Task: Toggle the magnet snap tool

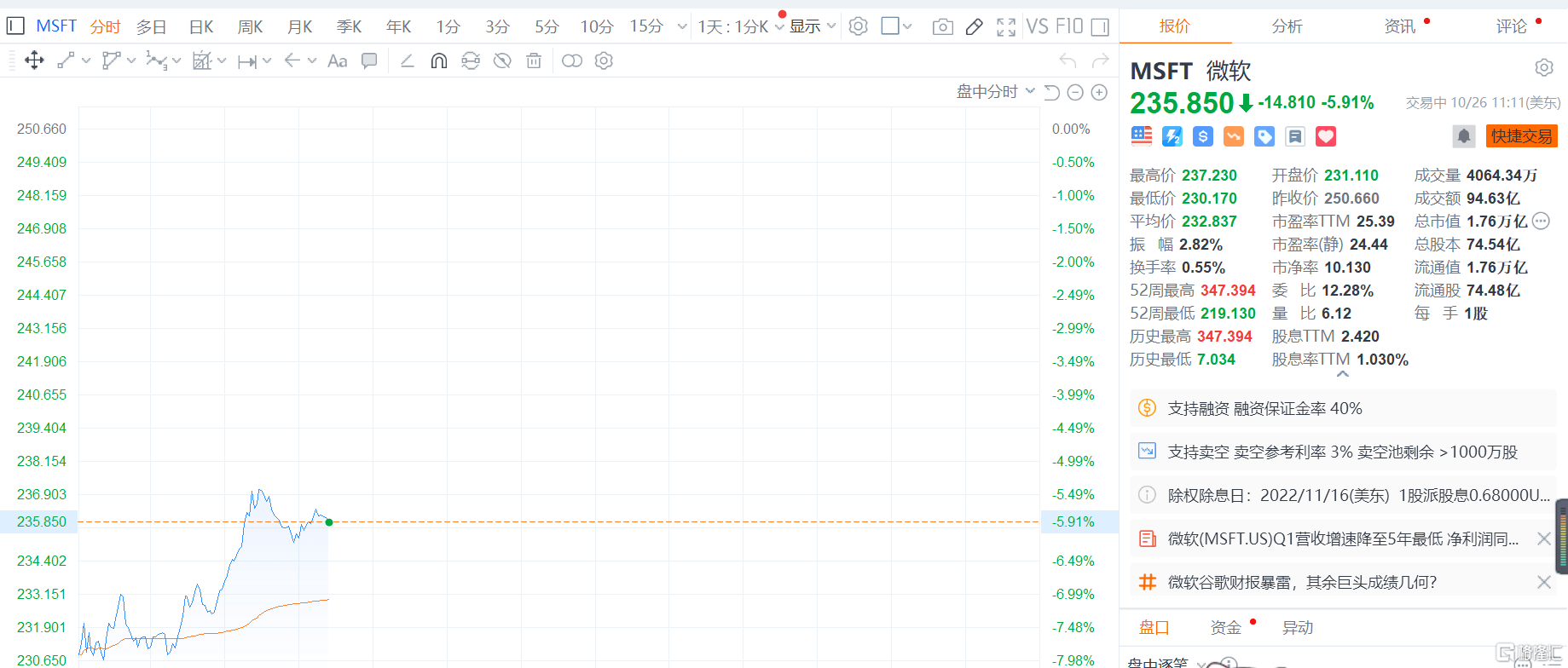Action: (x=439, y=60)
